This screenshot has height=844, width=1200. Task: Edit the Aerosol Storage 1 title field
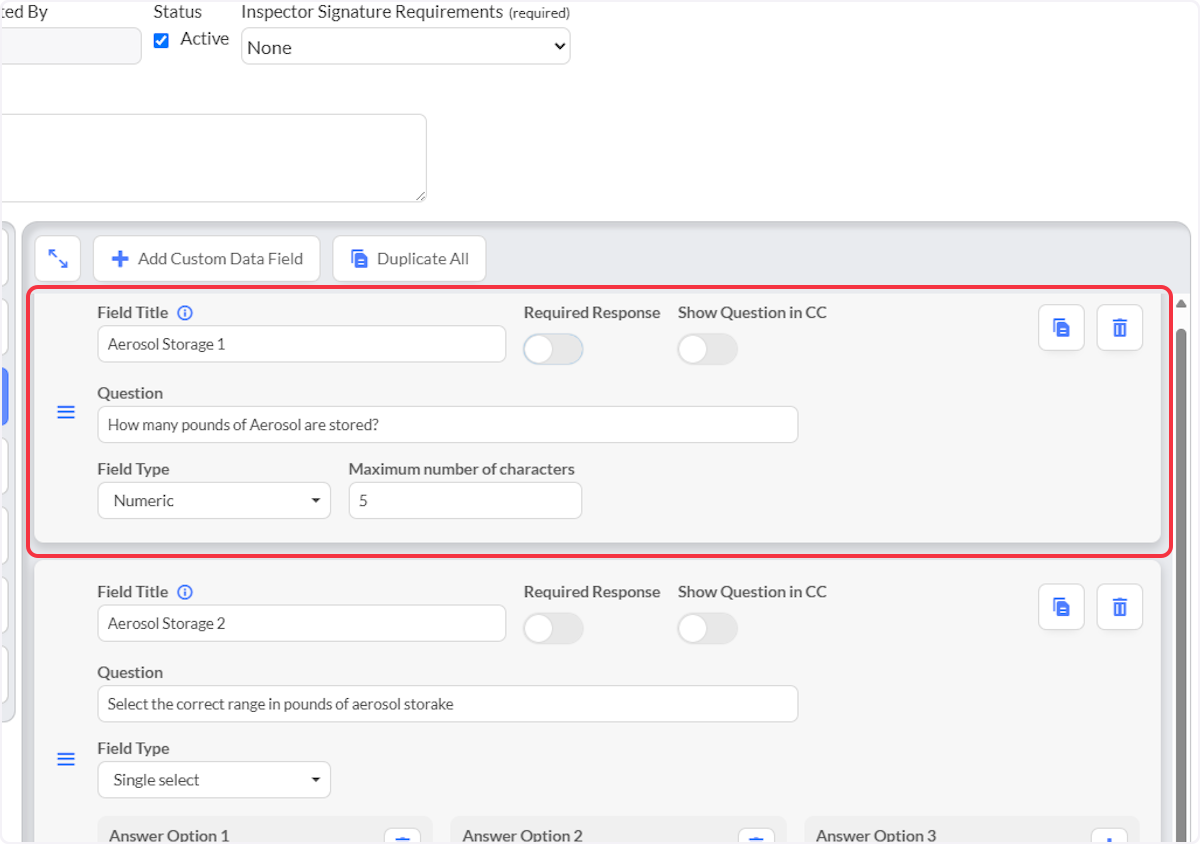302,344
